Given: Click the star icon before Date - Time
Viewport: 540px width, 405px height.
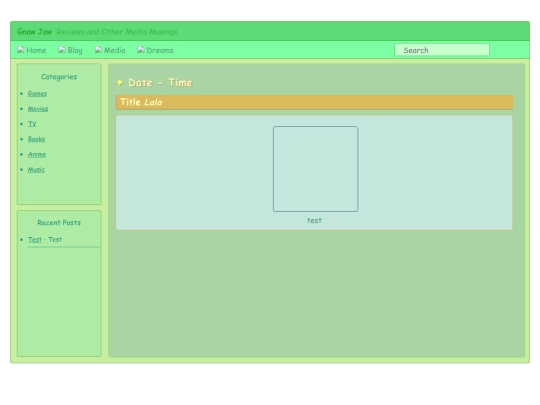Looking at the screenshot, I should pyautogui.click(x=120, y=83).
